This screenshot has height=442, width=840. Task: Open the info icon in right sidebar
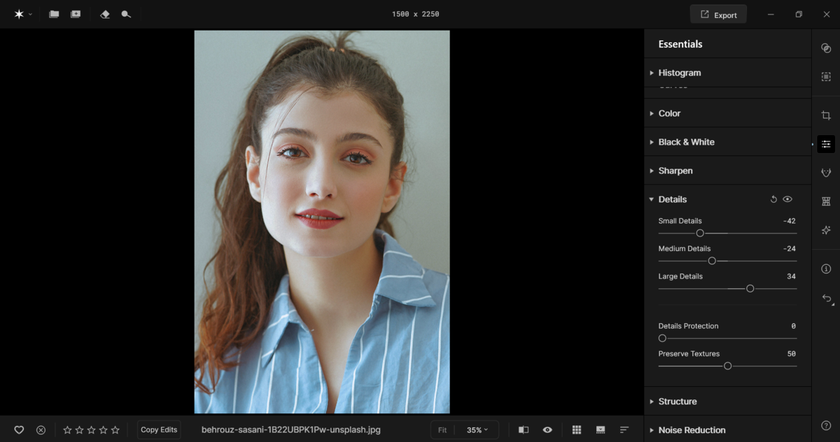click(x=826, y=269)
